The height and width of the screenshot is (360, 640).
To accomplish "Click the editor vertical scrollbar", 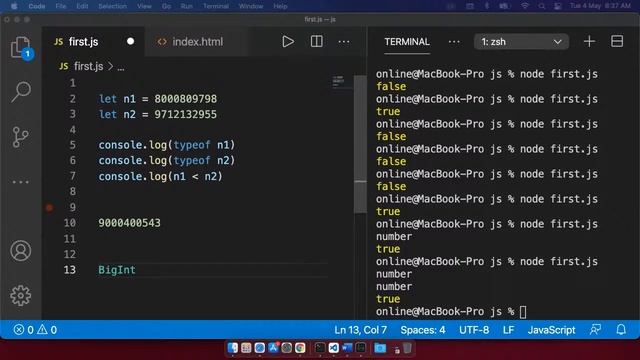I will [x=360, y=144].
